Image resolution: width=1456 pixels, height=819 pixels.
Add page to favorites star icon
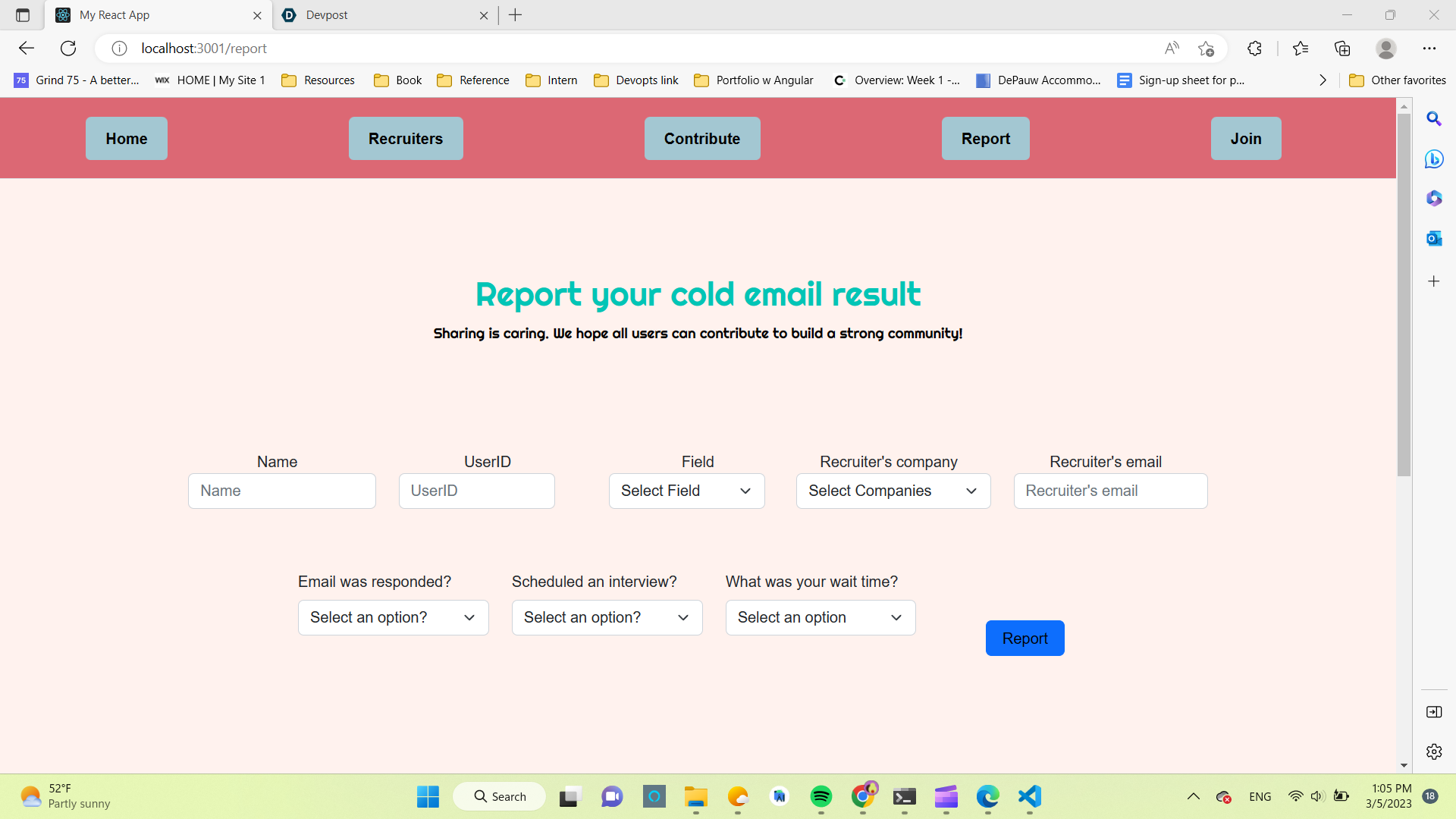[x=1206, y=49]
